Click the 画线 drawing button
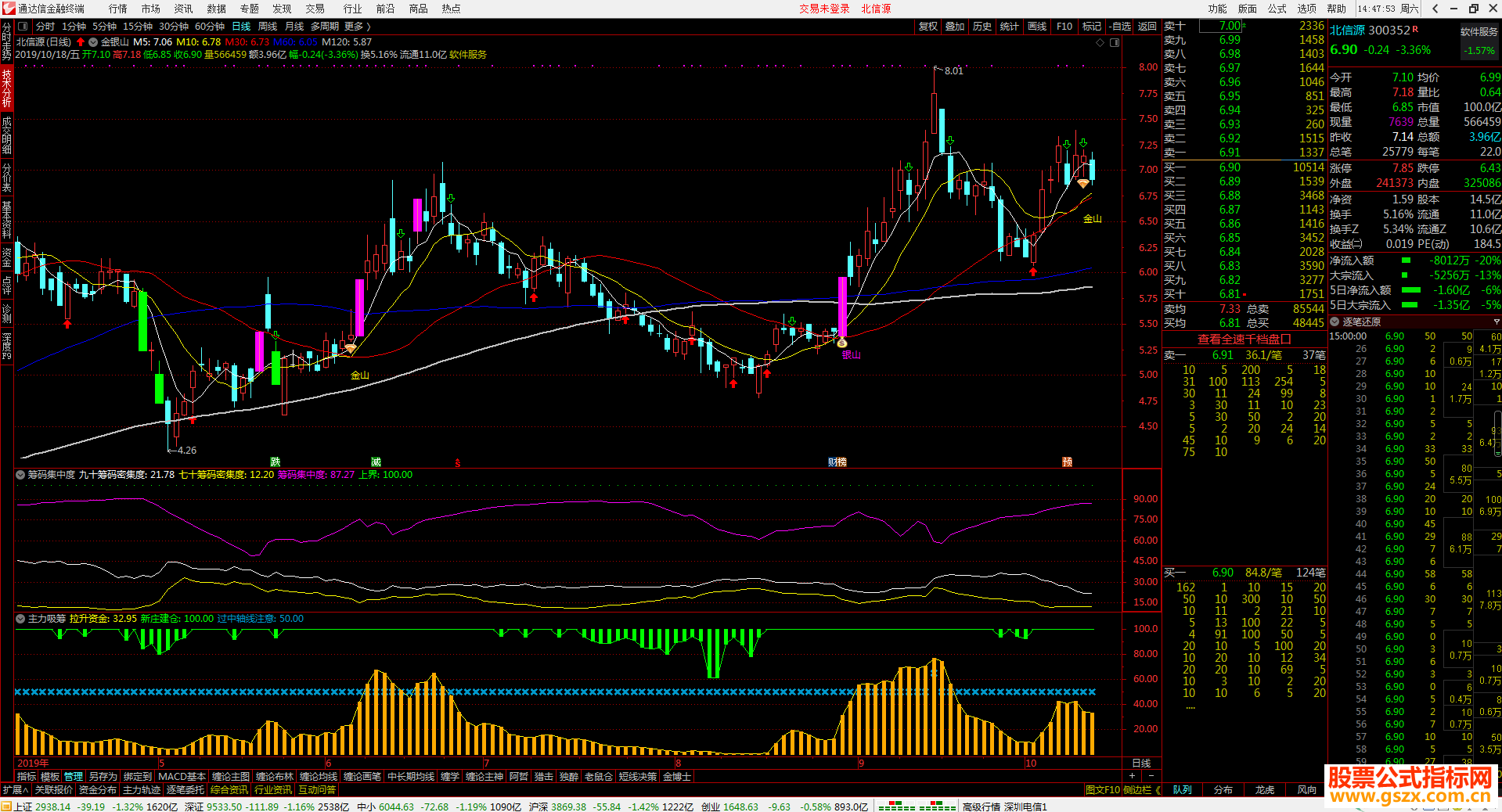Image resolution: width=1502 pixels, height=812 pixels. pyautogui.click(x=1037, y=27)
